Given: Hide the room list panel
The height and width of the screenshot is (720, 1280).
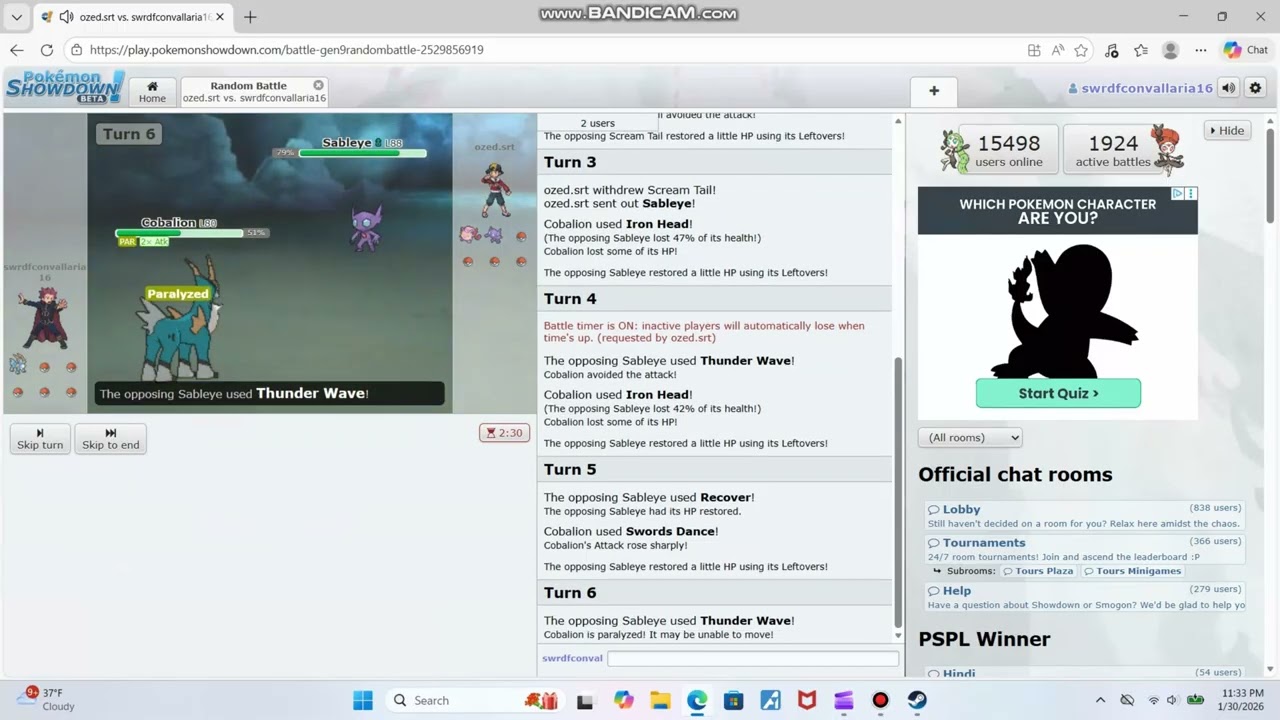Looking at the screenshot, I should coord(1227,130).
